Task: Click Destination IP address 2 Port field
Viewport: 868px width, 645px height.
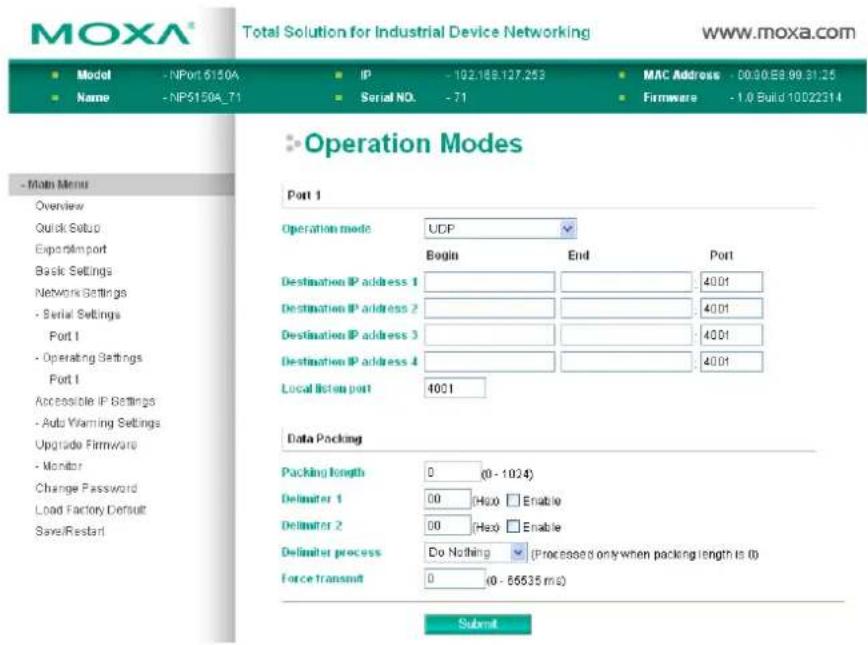Action: coord(731,308)
